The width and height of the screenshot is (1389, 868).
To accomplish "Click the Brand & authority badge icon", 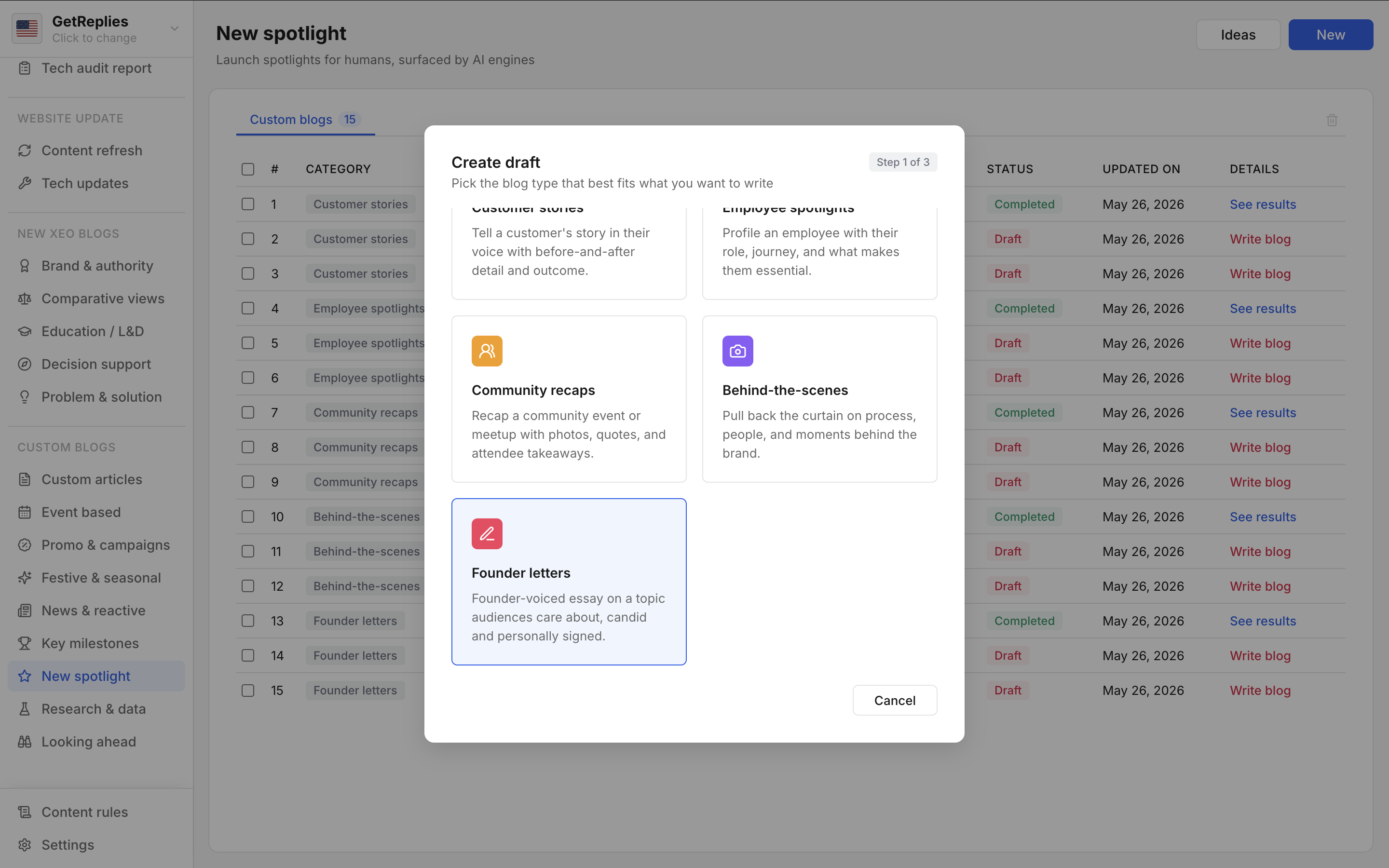I will point(25,266).
